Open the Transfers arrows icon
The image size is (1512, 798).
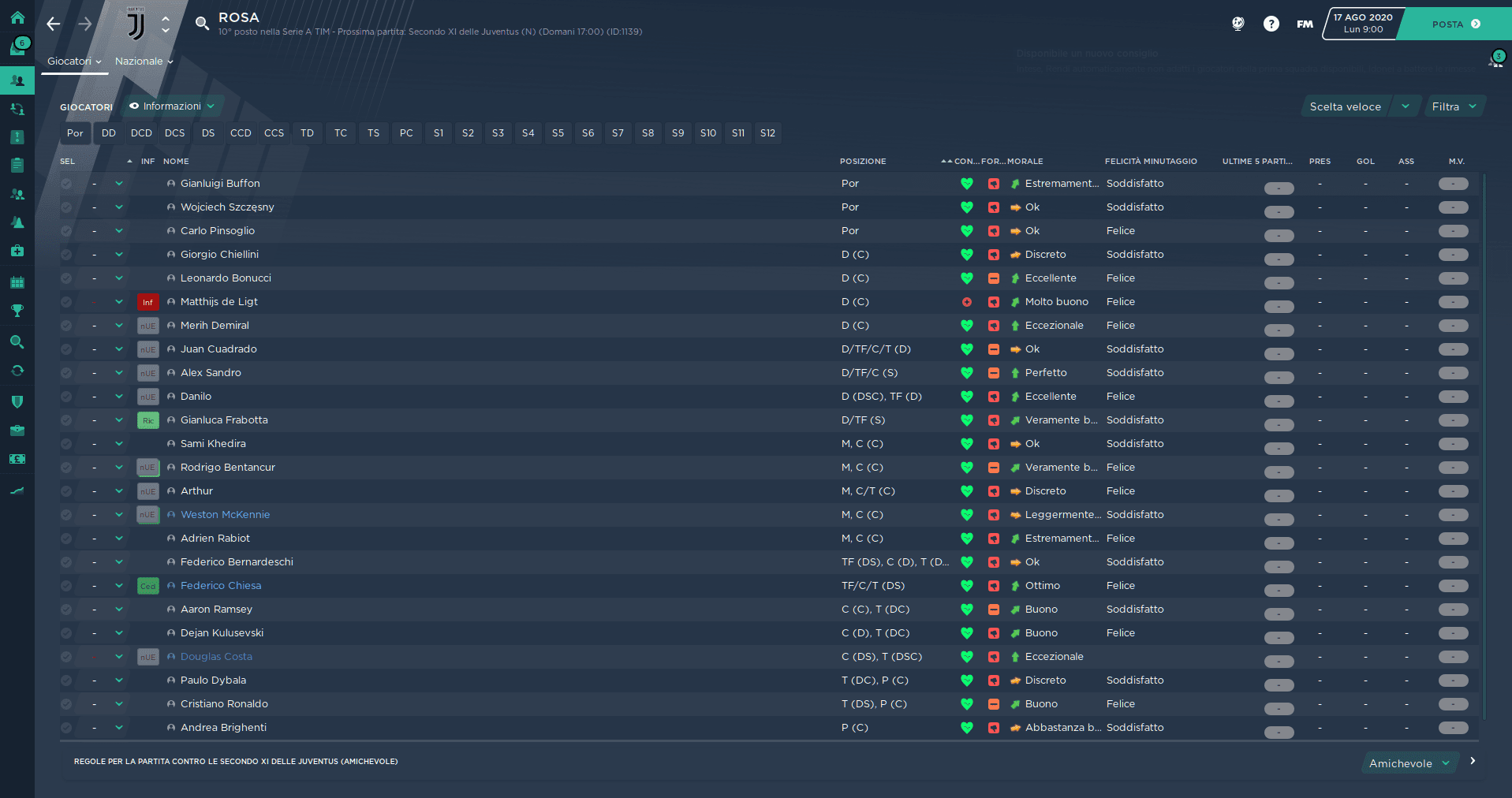pos(17,371)
